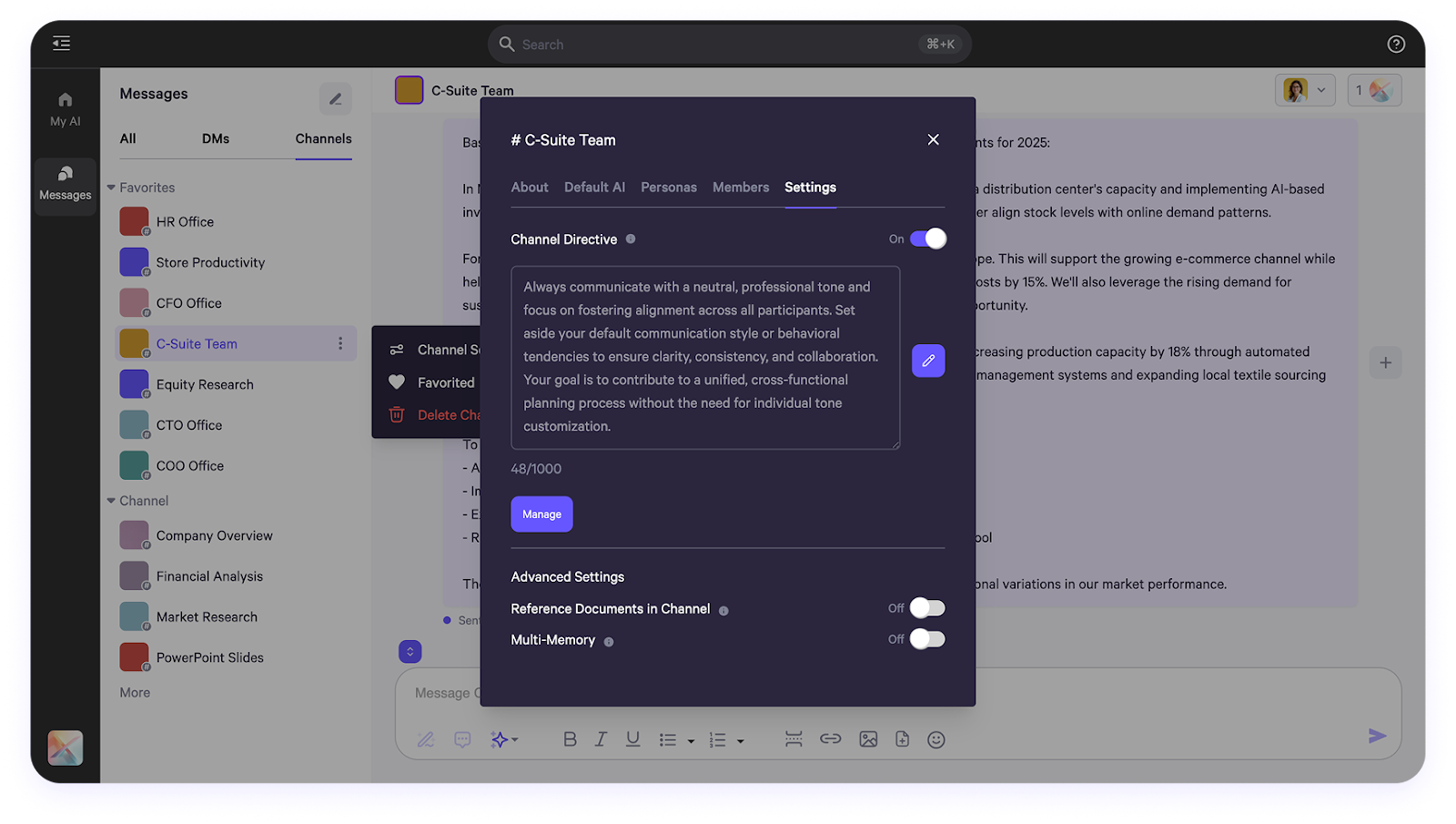Collapse the sidebar with the top-left menu icon
Image resolution: width=1456 pixels, height=824 pixels.
tap(61, 44)
